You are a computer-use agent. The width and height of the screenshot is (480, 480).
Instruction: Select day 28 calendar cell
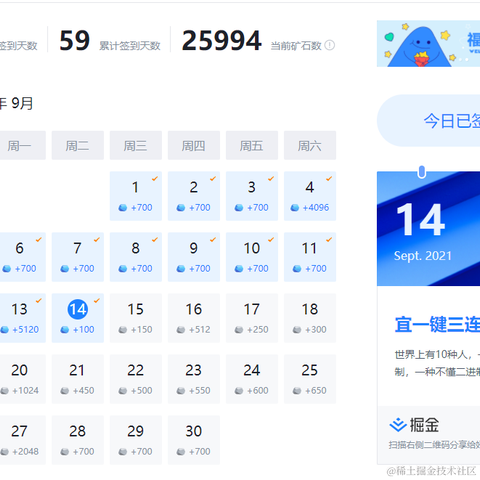point(78,440)
